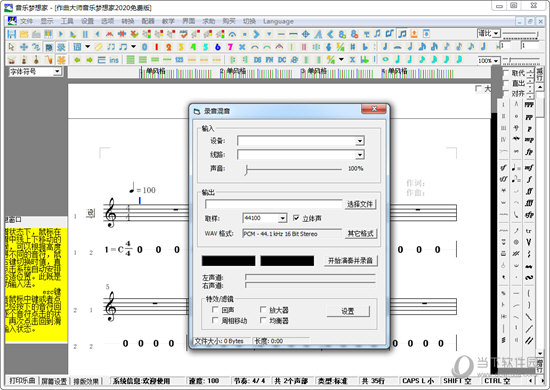Open the 线路 line dropdown

tap(360, 155)
